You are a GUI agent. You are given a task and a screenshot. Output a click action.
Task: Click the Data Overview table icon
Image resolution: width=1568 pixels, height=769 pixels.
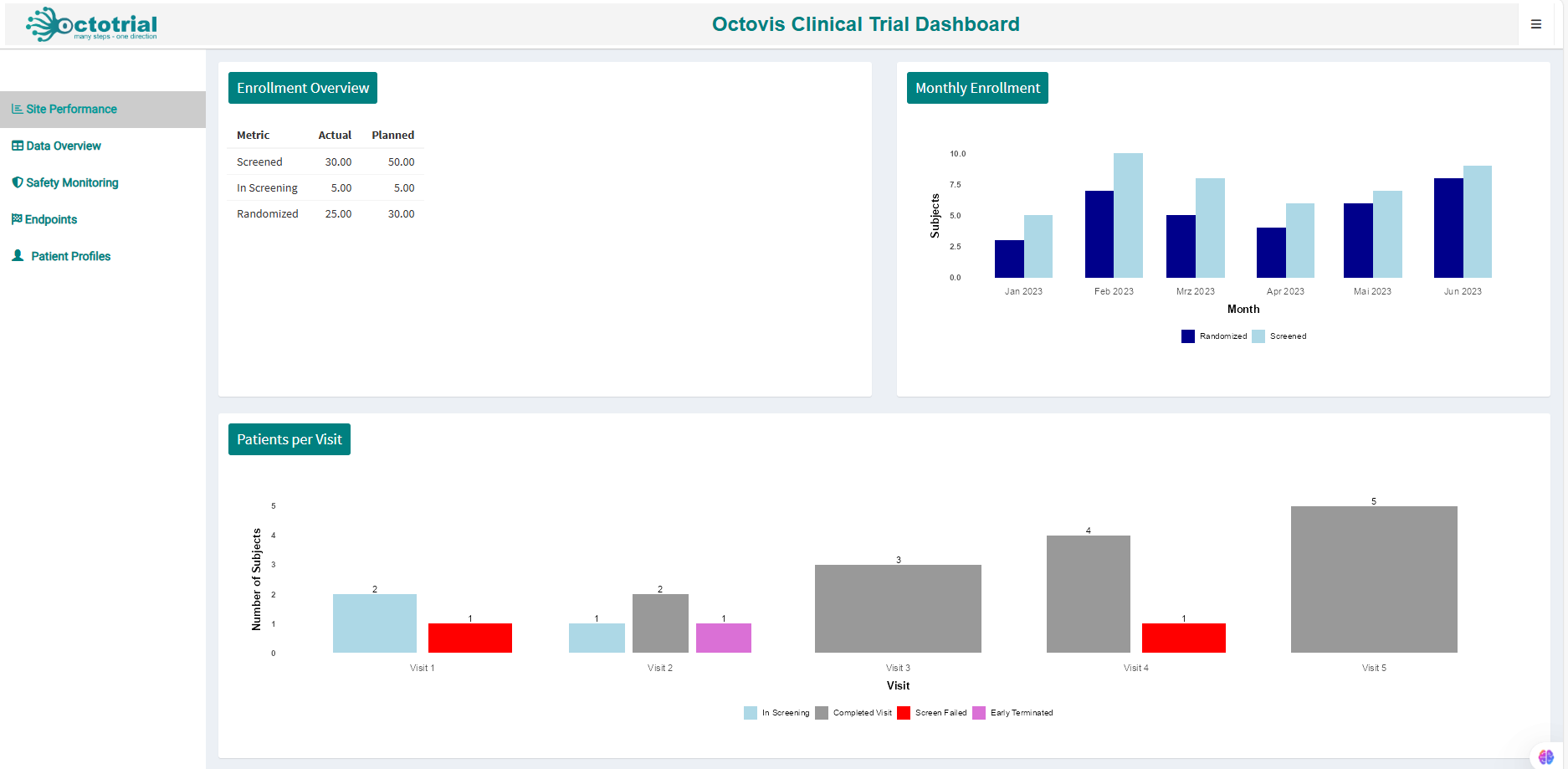tap(17, 146)
